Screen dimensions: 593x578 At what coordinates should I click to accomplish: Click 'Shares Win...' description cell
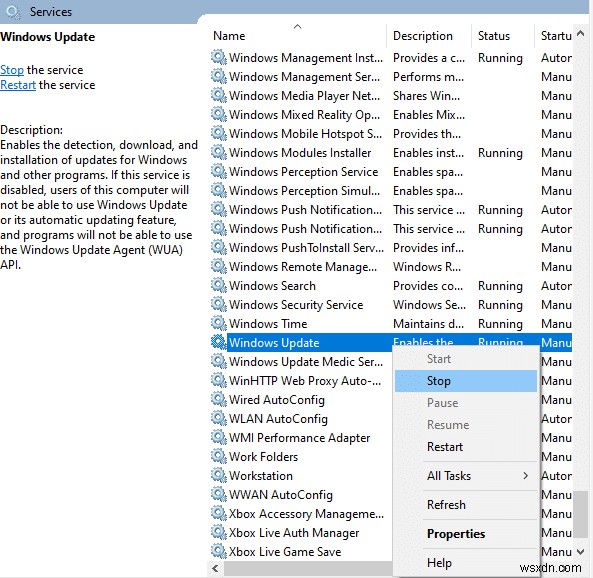pyautogui.click(x=427, y=96)
